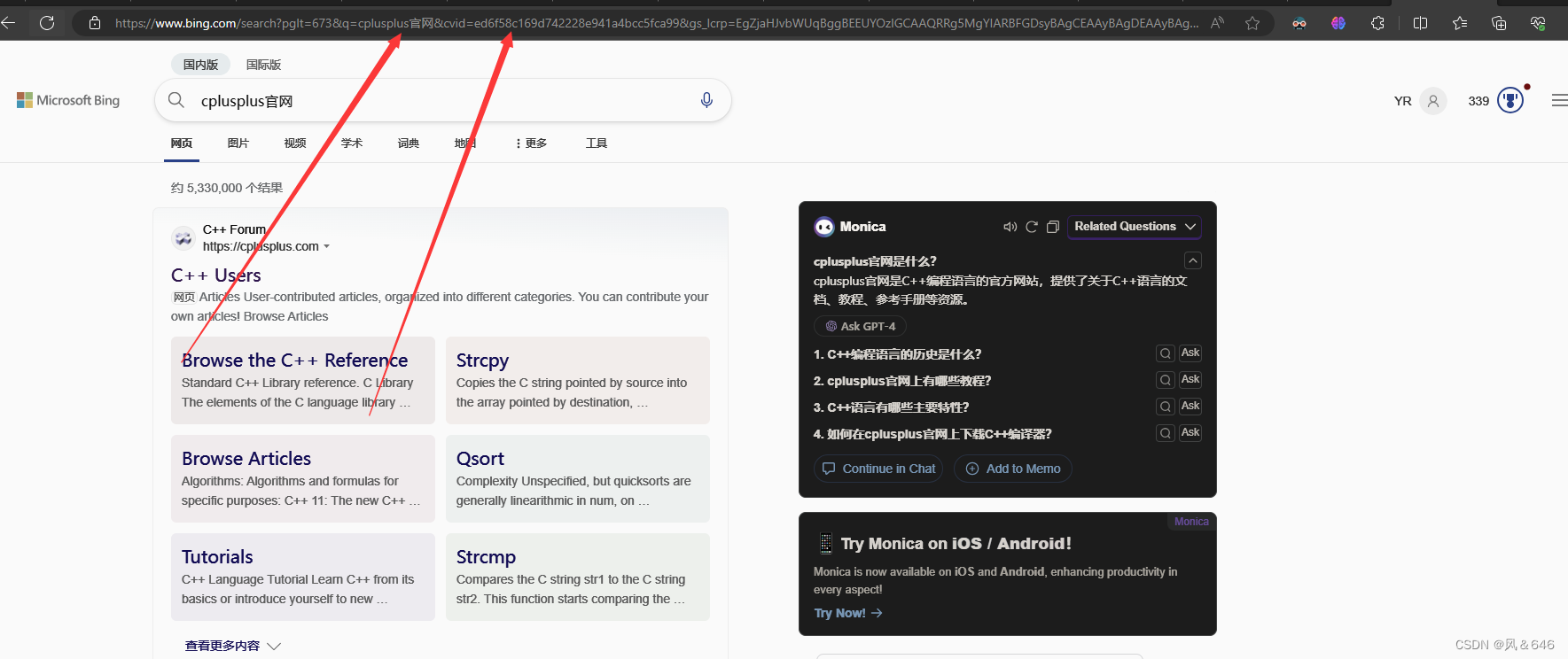Click search icon next to question 4
The height and width of the screenshot is (659, 1568).
(1166, 433)
